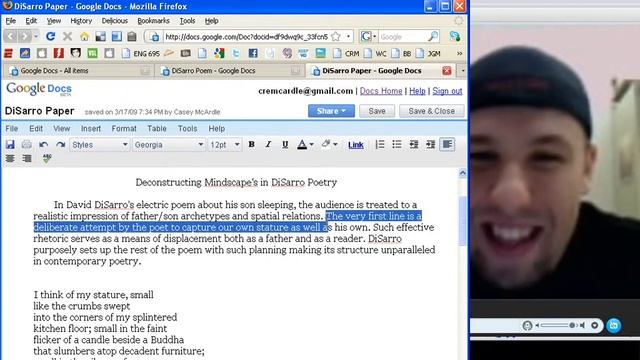Switch to Google Docs - All items tab
This screenshot has width=640, height=360.
(78, 71)
